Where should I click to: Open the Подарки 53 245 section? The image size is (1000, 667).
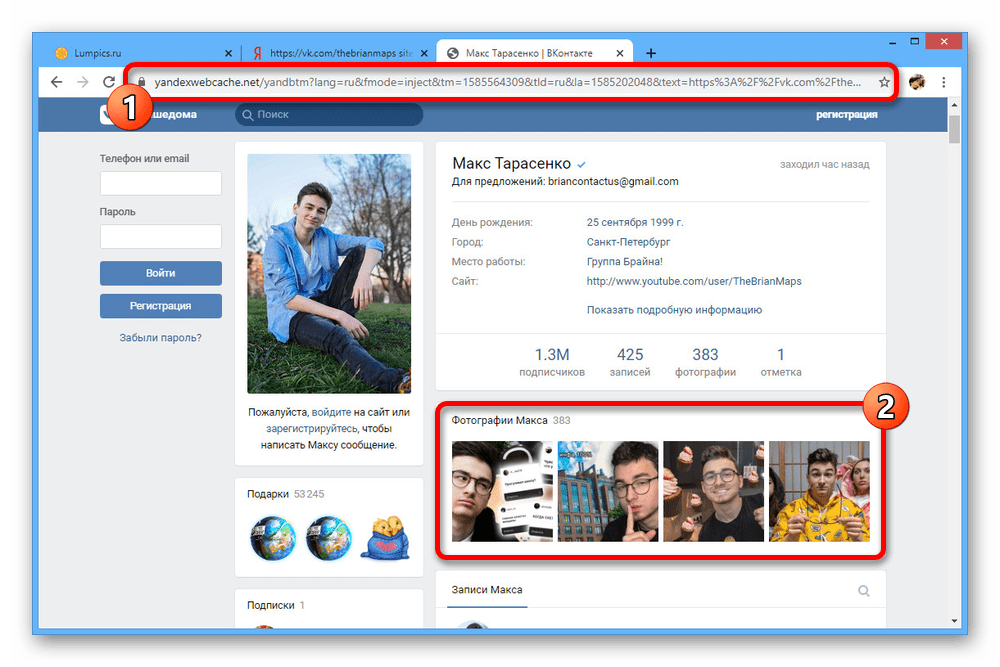click(285, 494)
